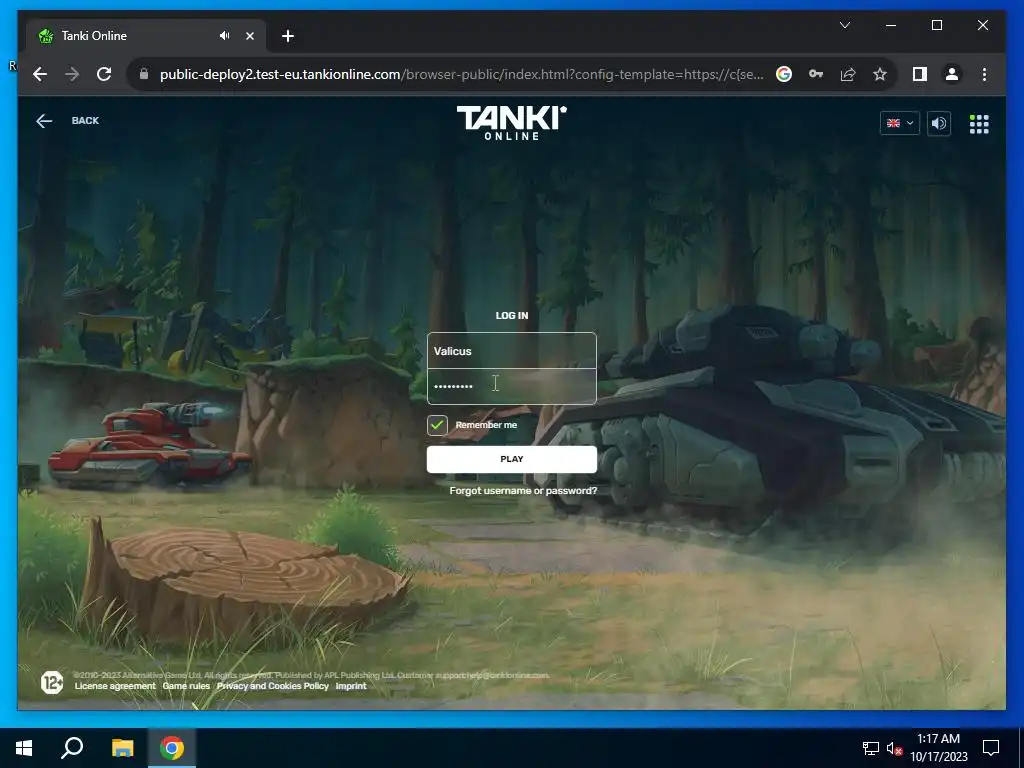Image resolution: width=1024 pixels, height=768 pixels.
Task: Close the Tanki Online browser tab
Action: click(249, 36)
